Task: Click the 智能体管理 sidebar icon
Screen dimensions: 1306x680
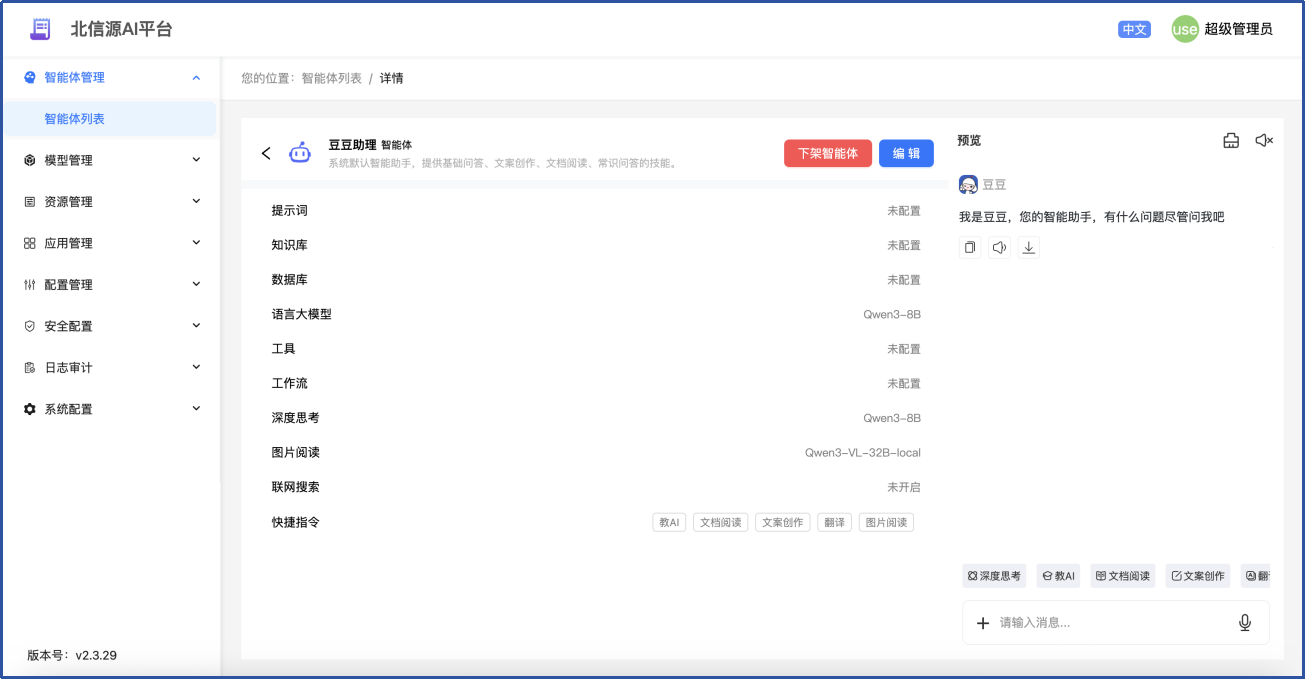Action: pyautogui.click(x=29, y=77)
